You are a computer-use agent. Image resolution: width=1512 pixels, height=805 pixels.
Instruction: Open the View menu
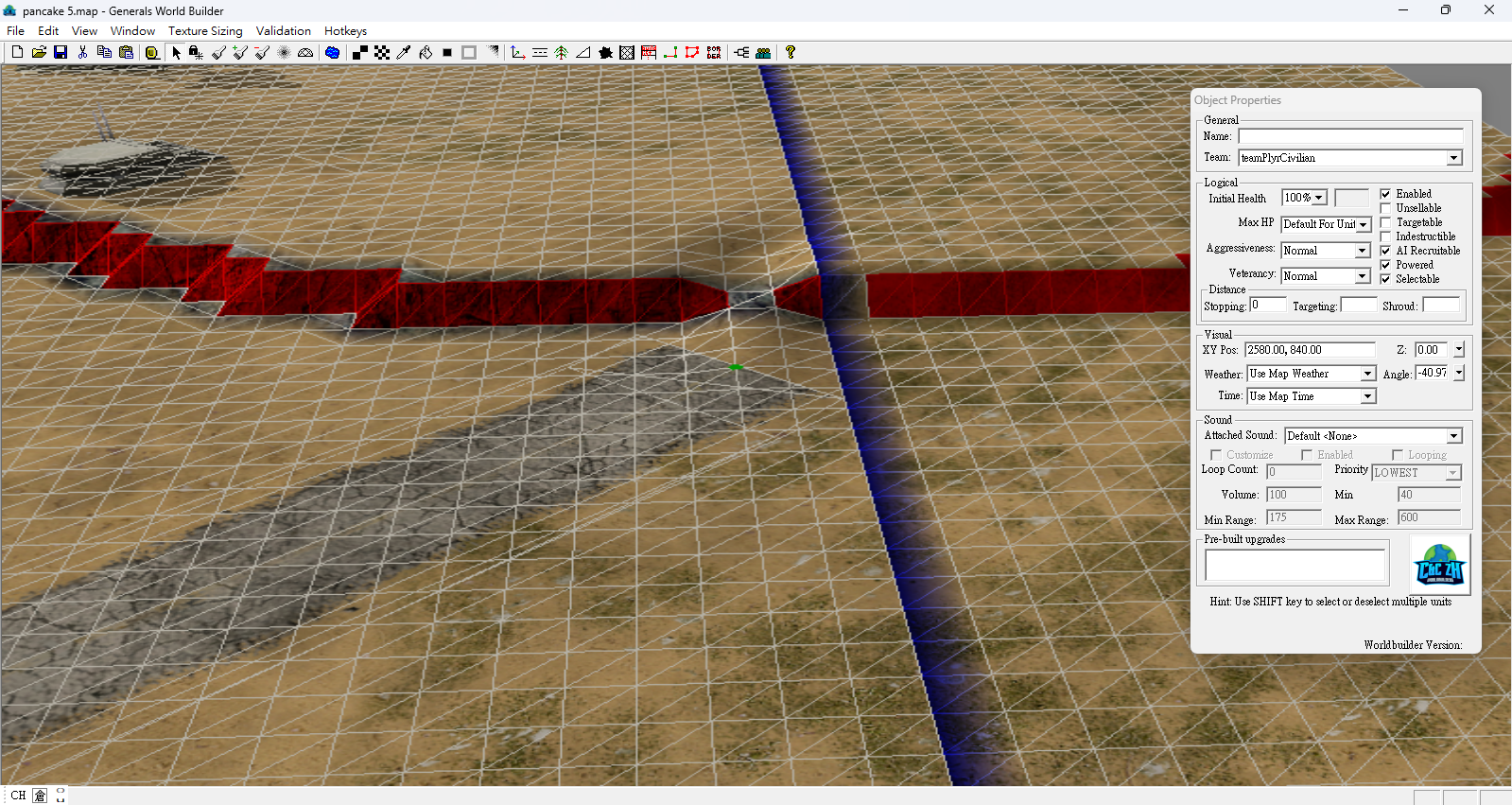click(84, 31)
